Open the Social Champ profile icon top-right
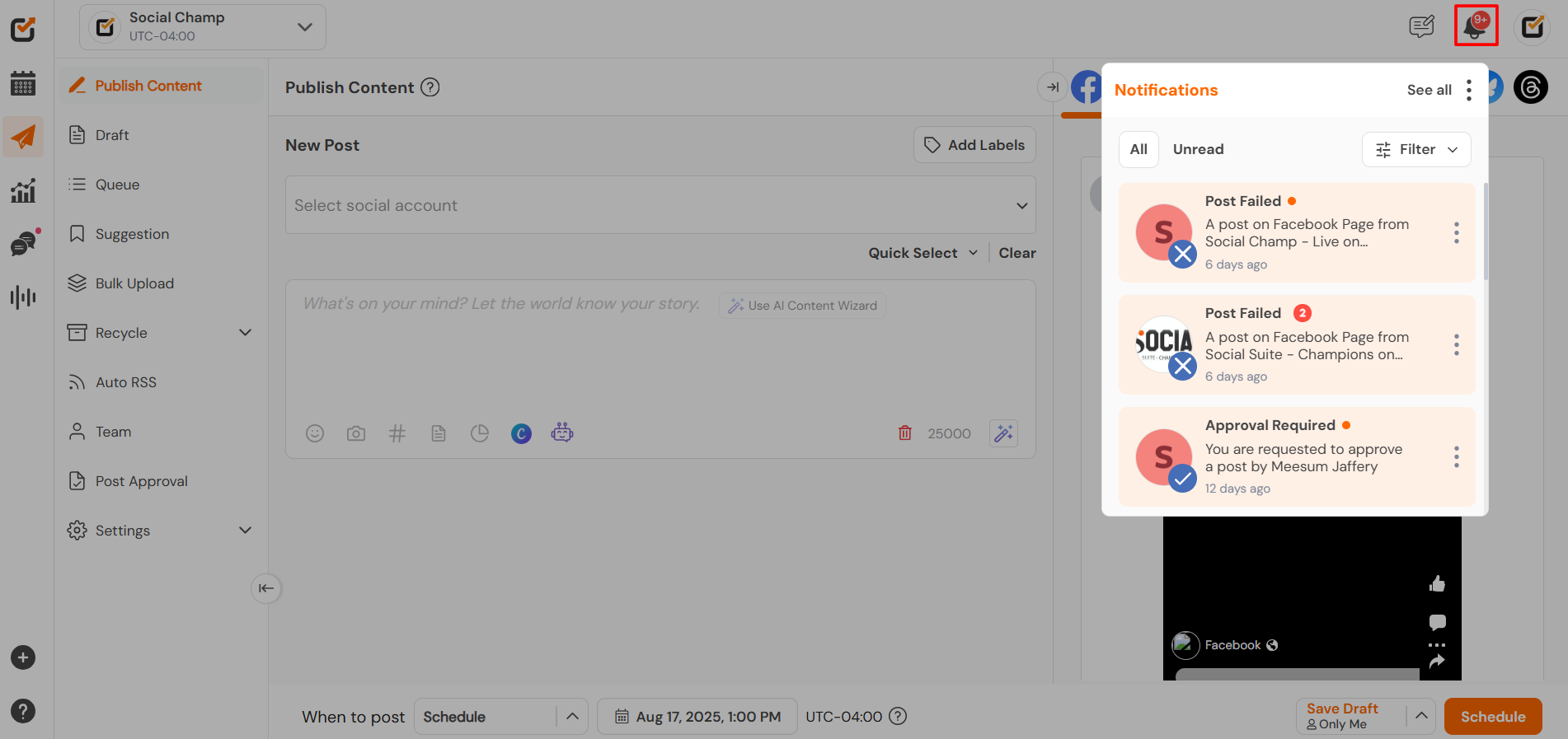 [1533, 26]
